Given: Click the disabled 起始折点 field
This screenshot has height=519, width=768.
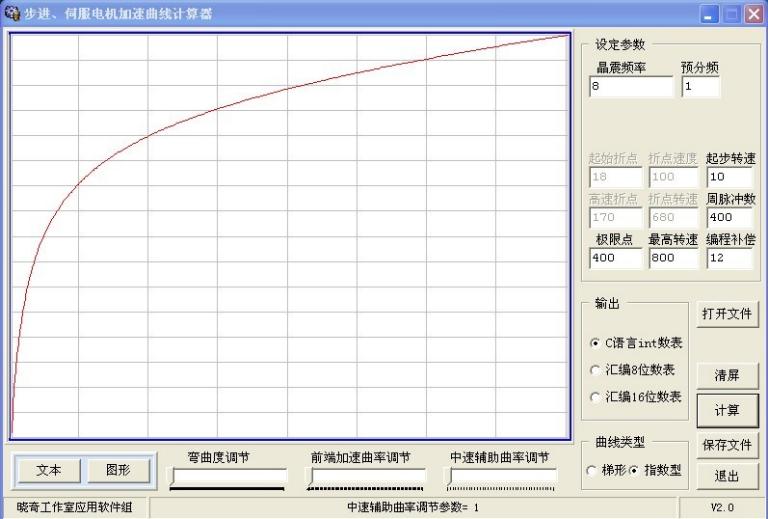Looking at the screenshot, I should 616,177.
